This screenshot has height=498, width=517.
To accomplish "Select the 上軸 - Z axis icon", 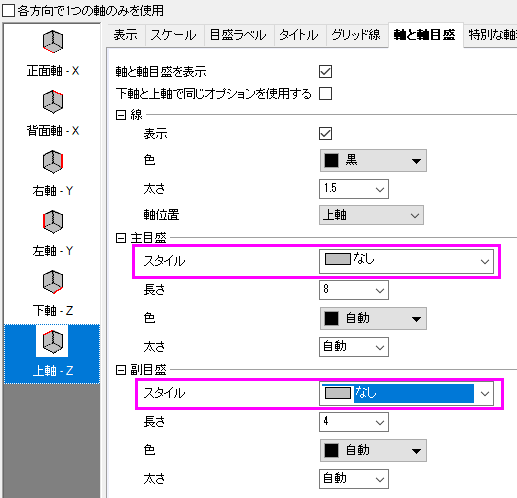I will (53, 342).
